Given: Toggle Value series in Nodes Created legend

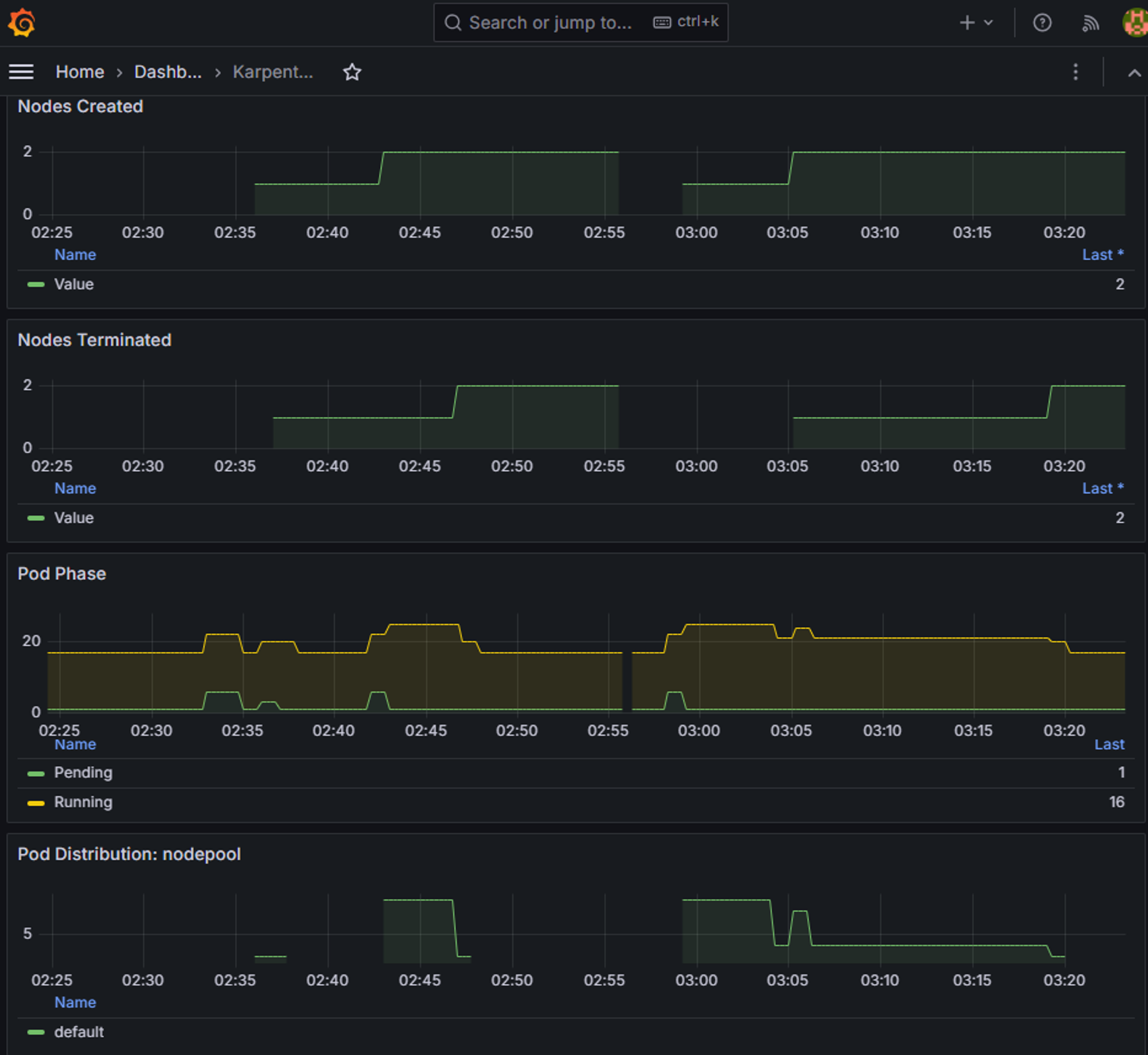Looking at the screenshot, I should (74, 285).
